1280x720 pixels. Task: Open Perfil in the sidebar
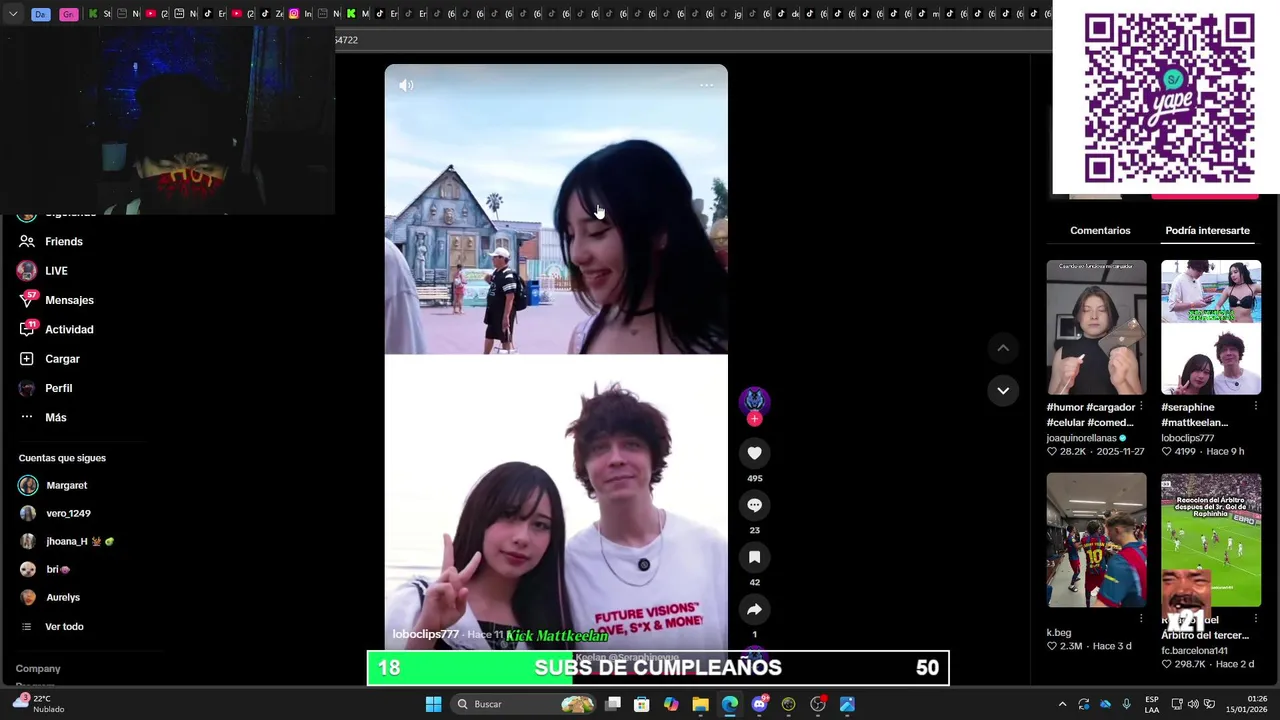(58, 388)
